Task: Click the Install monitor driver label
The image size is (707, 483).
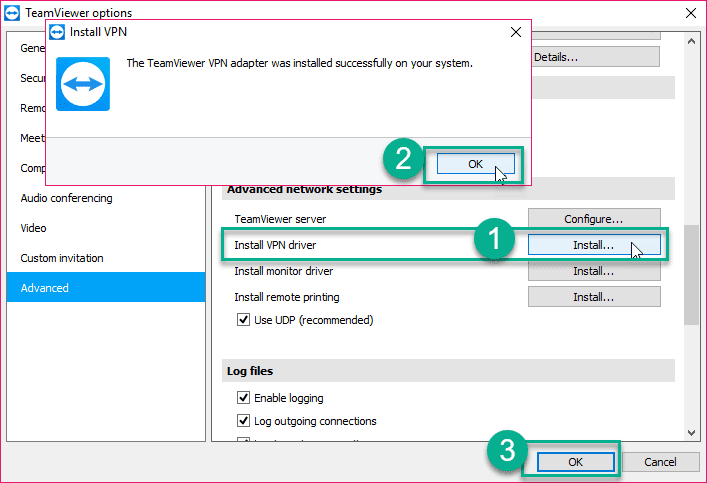Action: pyautogui.click(x=284, y=271)
